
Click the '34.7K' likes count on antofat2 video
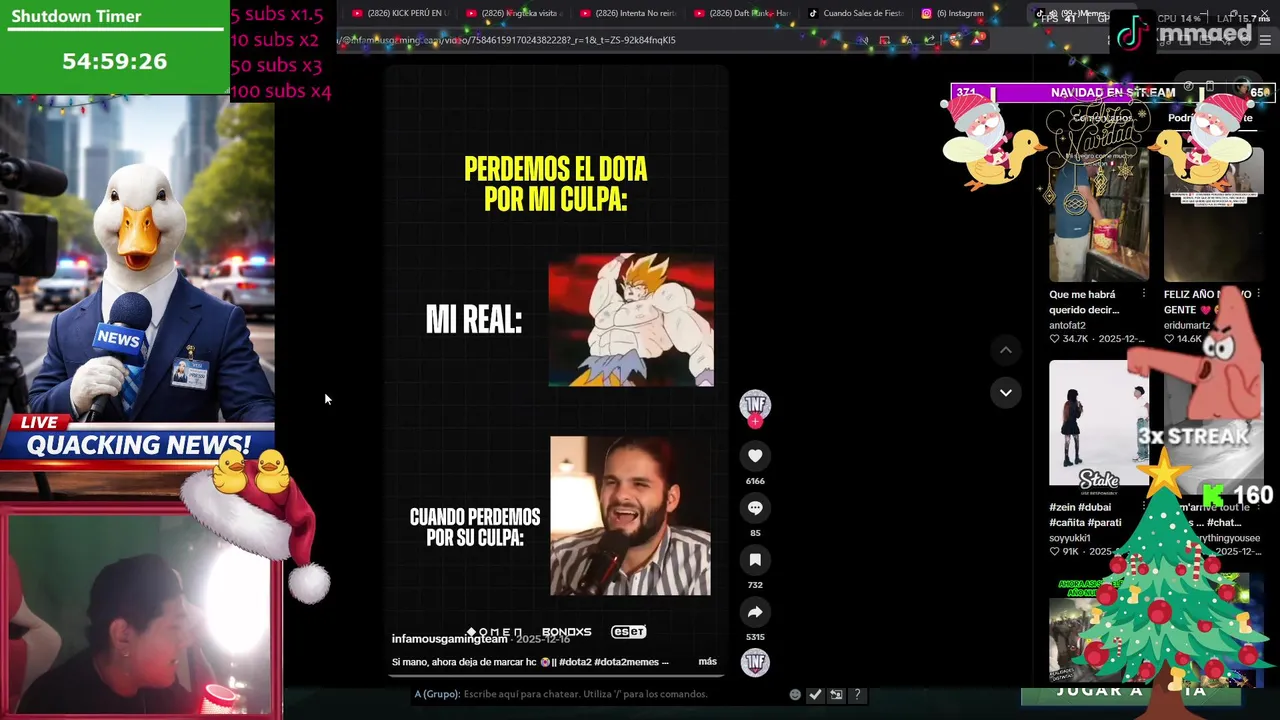(1075, 339)
